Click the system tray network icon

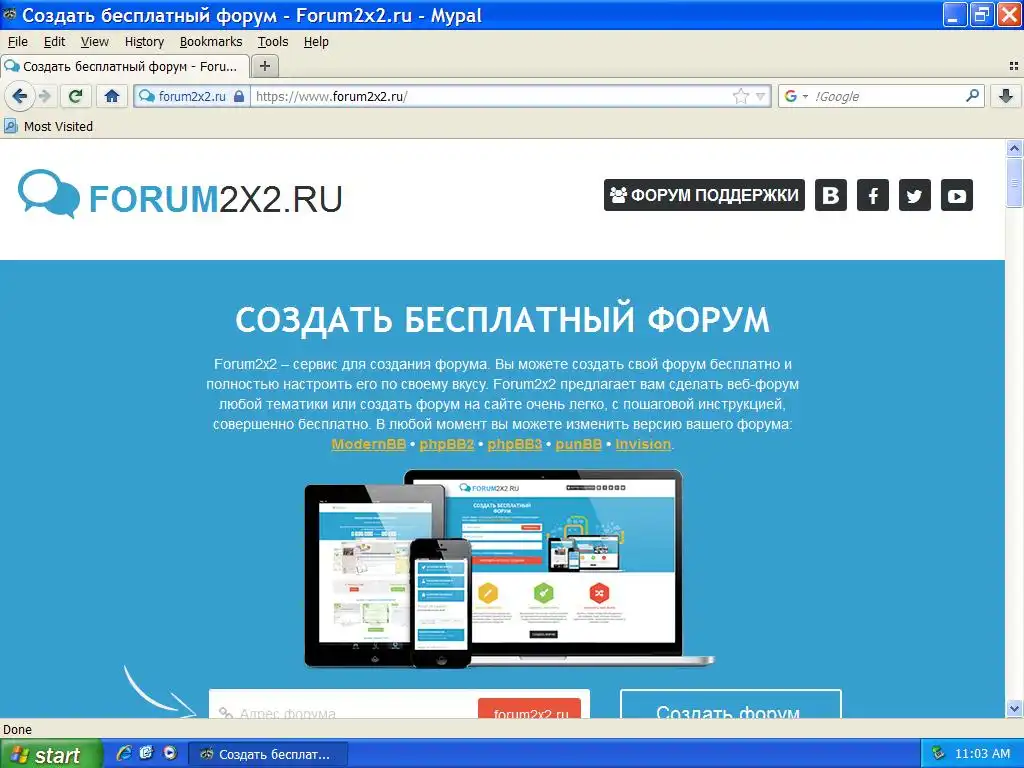click(938, 754)
